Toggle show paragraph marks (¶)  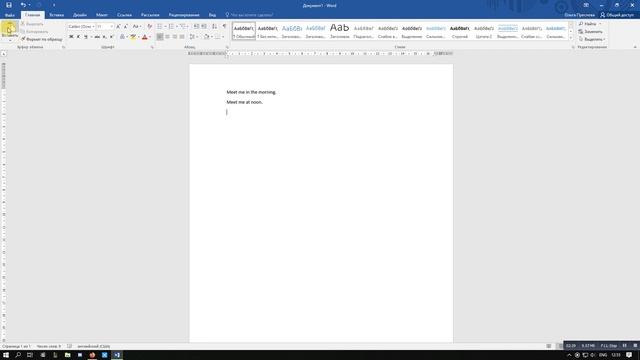click(224, 26)
